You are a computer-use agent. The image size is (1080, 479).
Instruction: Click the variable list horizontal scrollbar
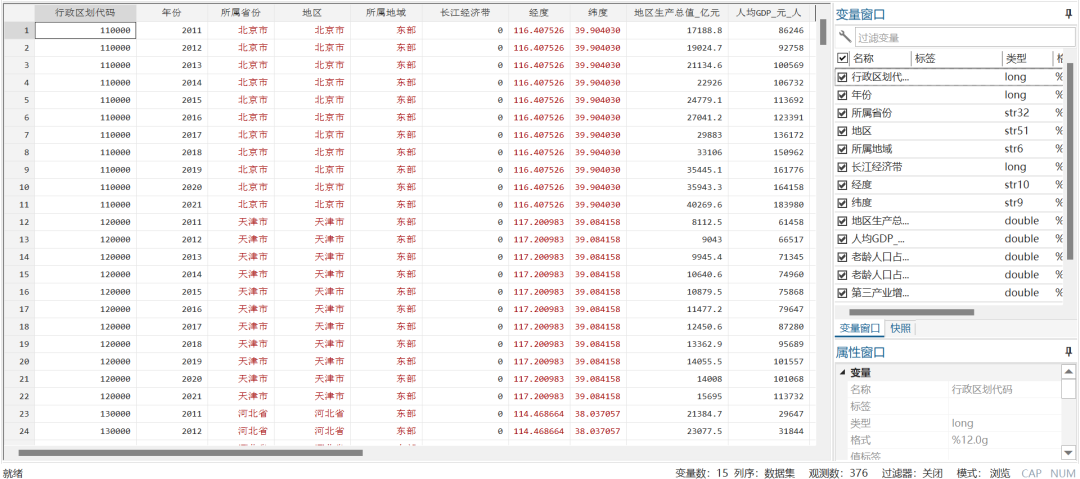click(x=910, y=312)
